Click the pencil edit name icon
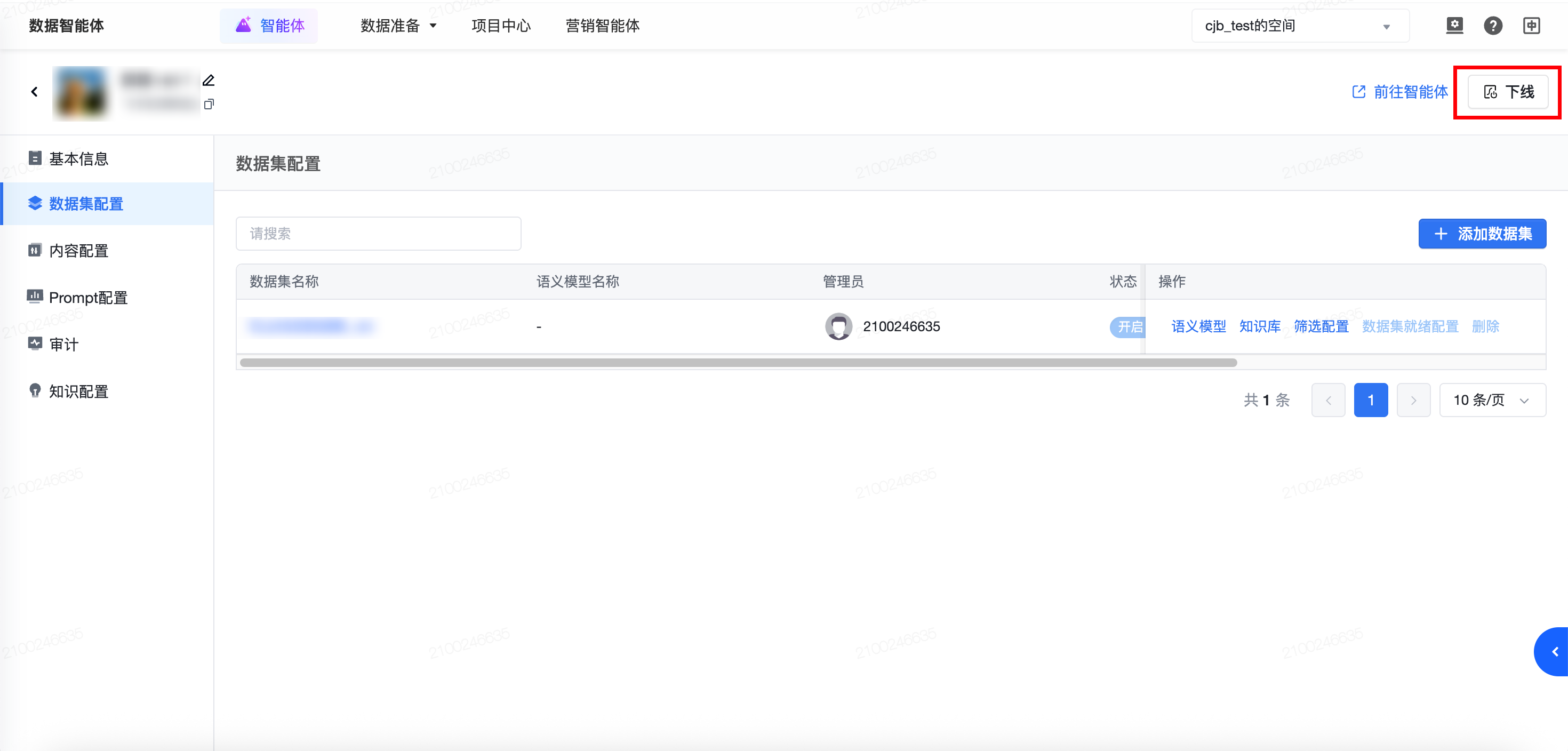 pyautogui.click(x=208, y=81)
